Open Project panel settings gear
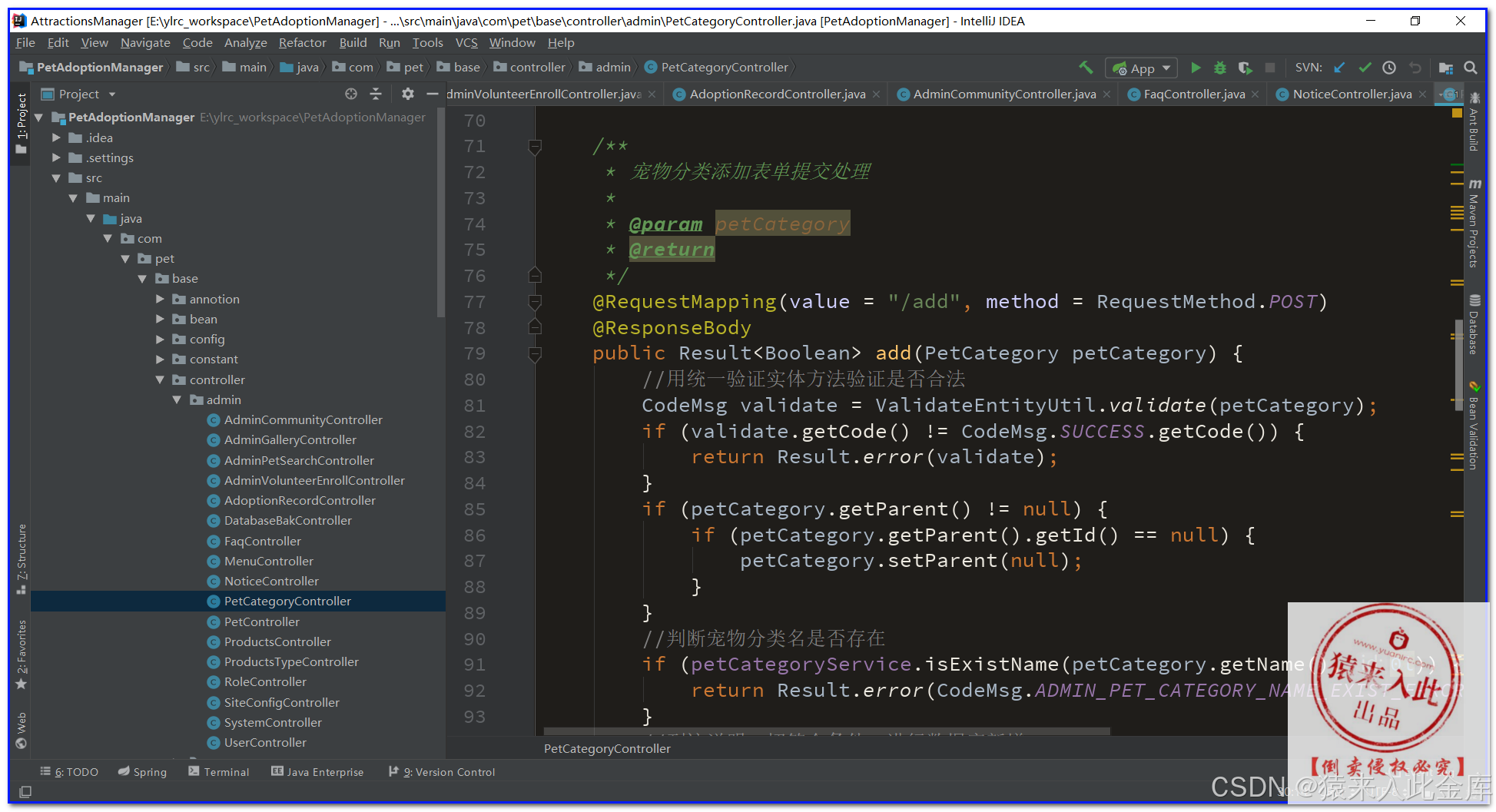This screenshot has height=812, width=1496. [407, 94]
